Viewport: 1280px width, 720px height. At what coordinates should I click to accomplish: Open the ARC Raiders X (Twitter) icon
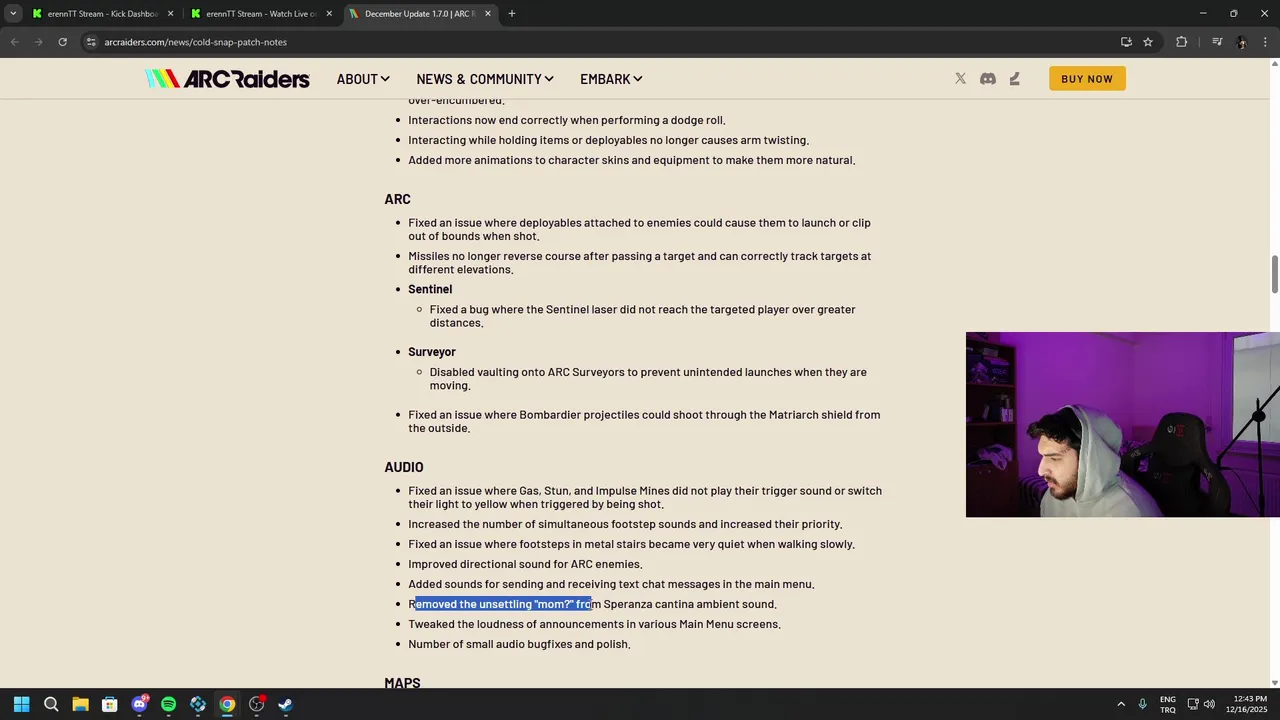(960, 79)
